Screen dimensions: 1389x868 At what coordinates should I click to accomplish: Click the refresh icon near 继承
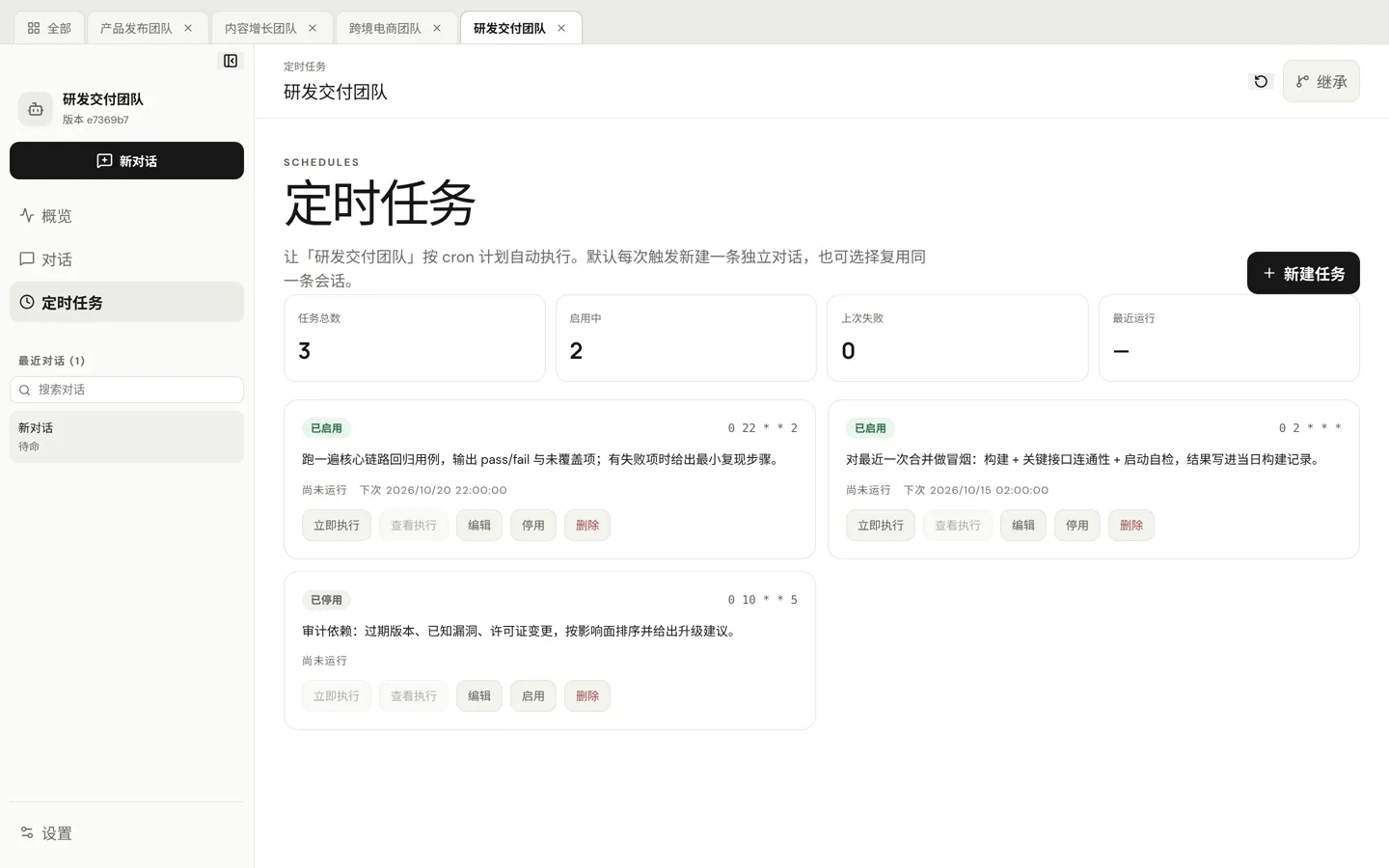coord(1261,81)
